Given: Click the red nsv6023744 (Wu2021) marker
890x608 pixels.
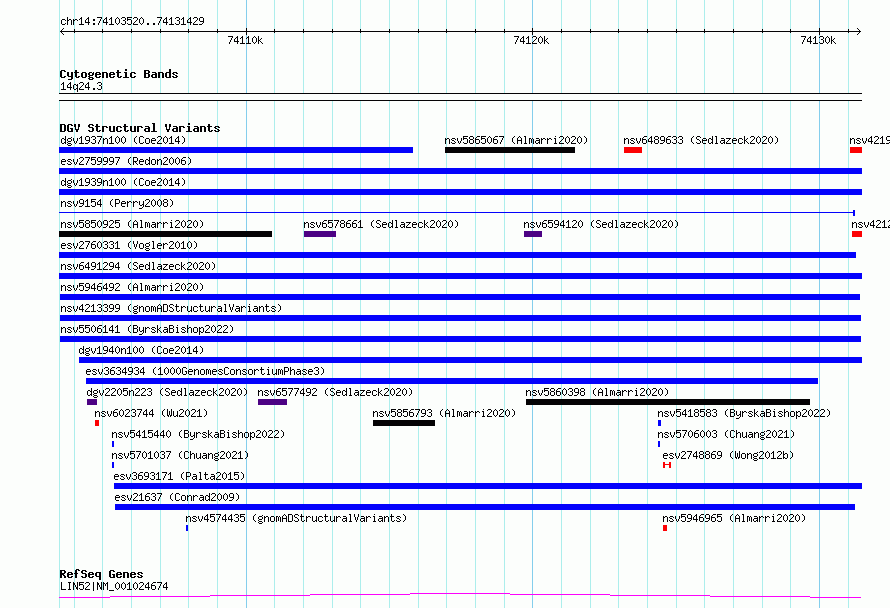Looking at the screenshot, I should click(x=97, y=423).
